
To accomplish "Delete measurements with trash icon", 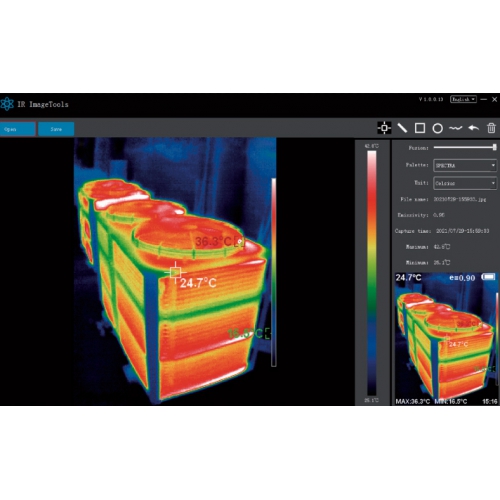I will 491,128.
